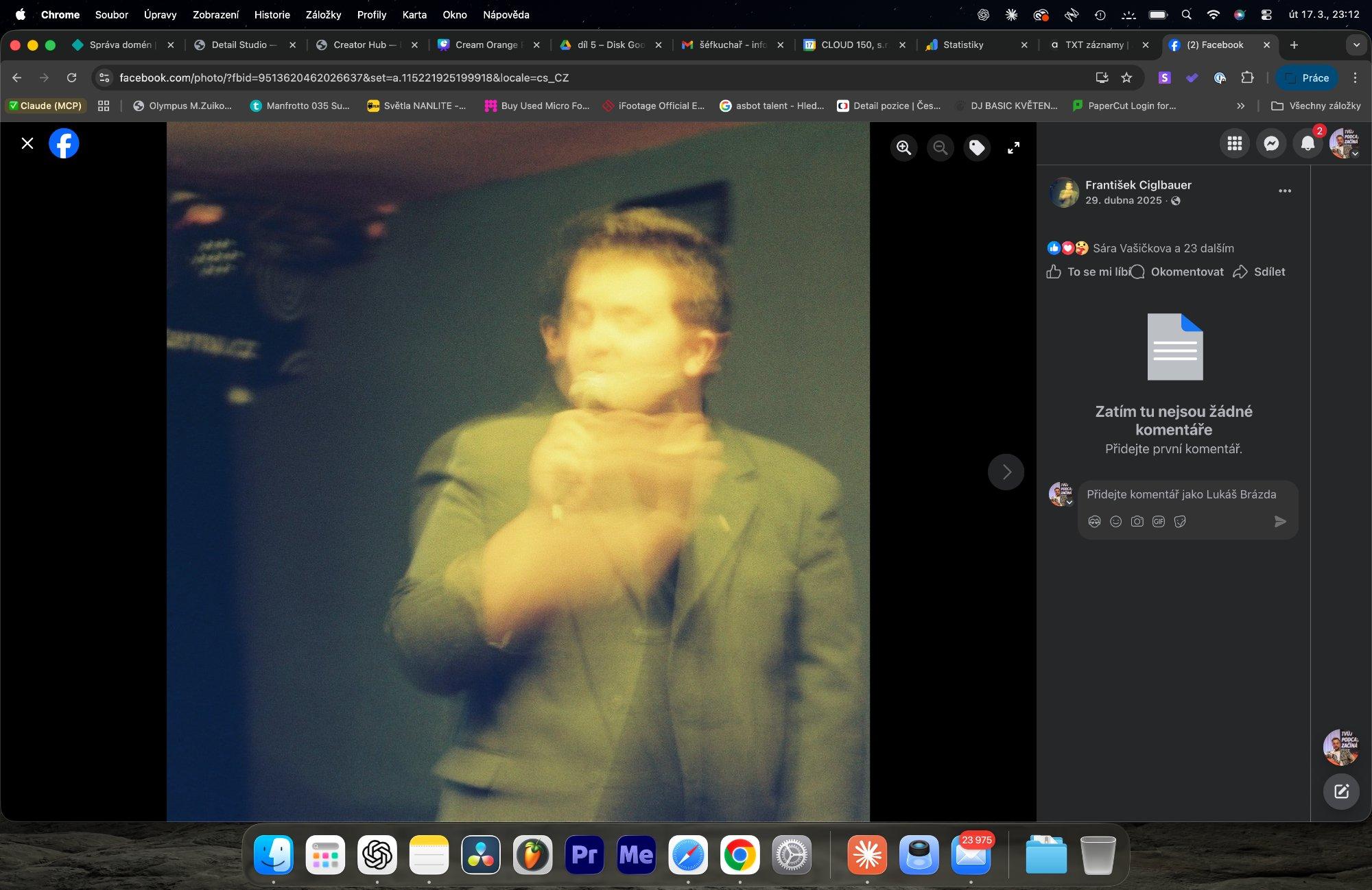The width and height of the screenshot is (1372, 890).
Task: Enter fullscreen photo view
Action: click(x=1013, y=147)
